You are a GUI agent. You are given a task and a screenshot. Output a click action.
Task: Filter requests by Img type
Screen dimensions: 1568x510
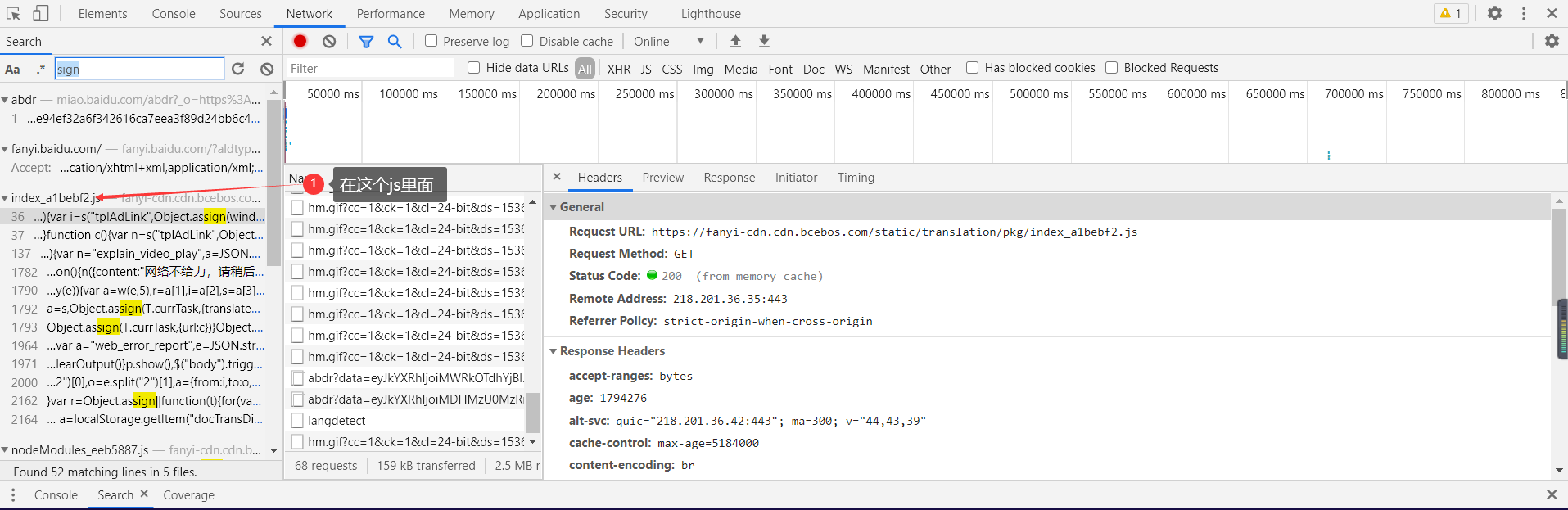pyautogui.click(x=703, y=69)
